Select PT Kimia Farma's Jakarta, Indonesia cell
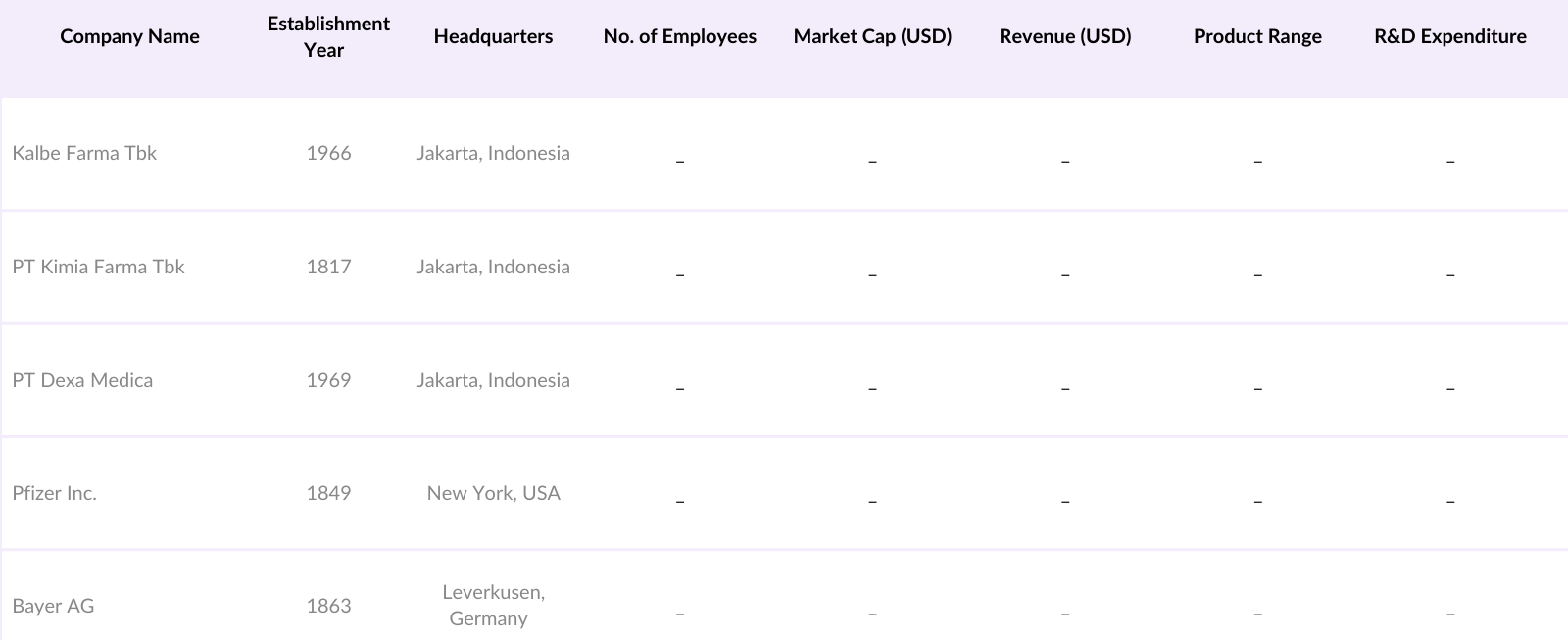This screenshot has height=640, width=1568. [493, 267]
